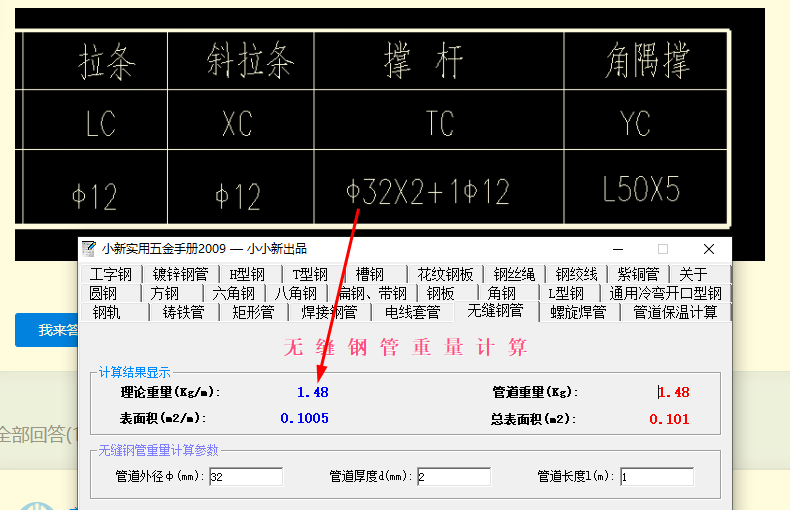Select the 焊接钢管 tab

(x=330, y=312)
